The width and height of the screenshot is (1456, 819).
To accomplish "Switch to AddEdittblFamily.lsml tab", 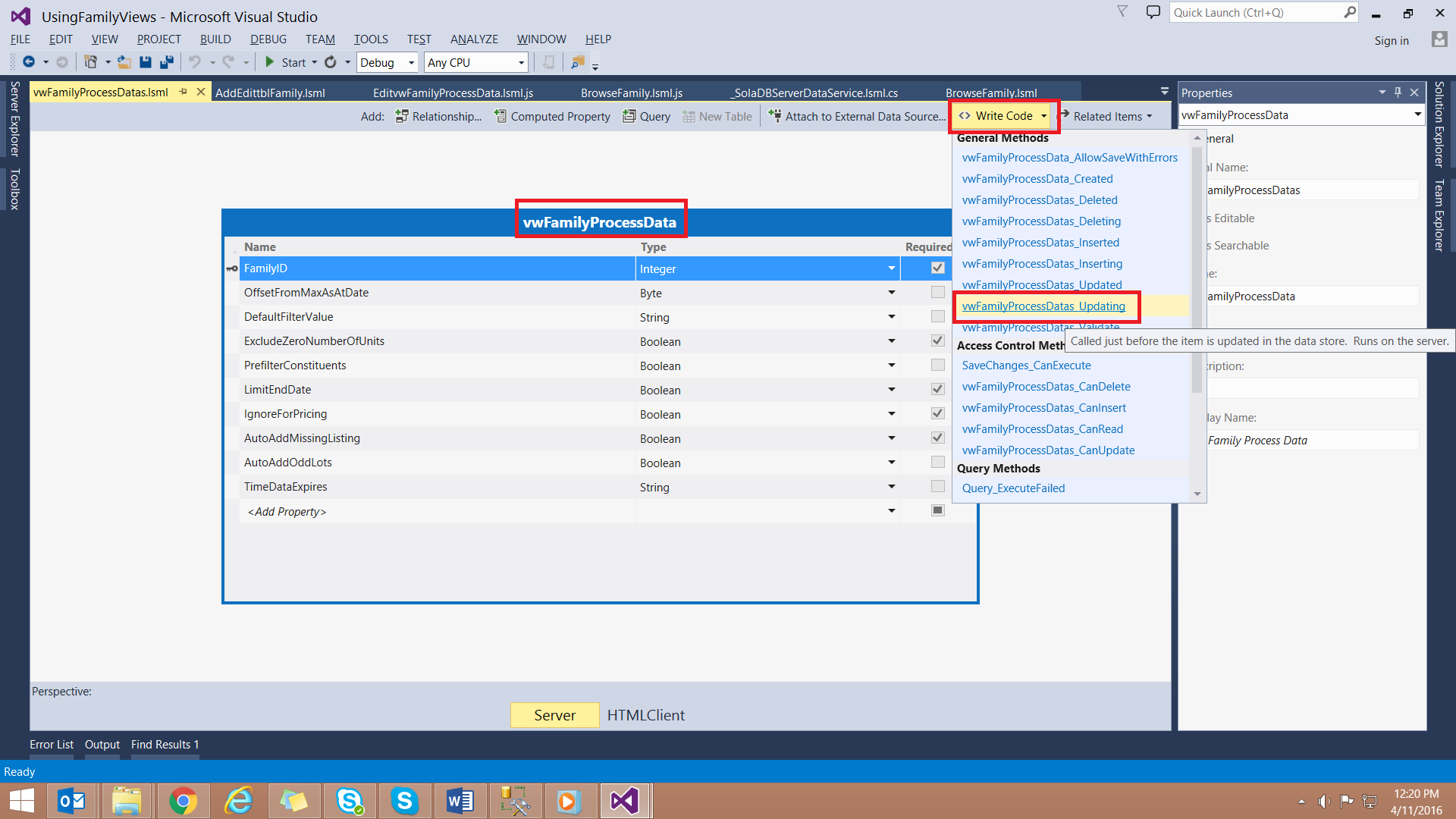I will point(270,93).
